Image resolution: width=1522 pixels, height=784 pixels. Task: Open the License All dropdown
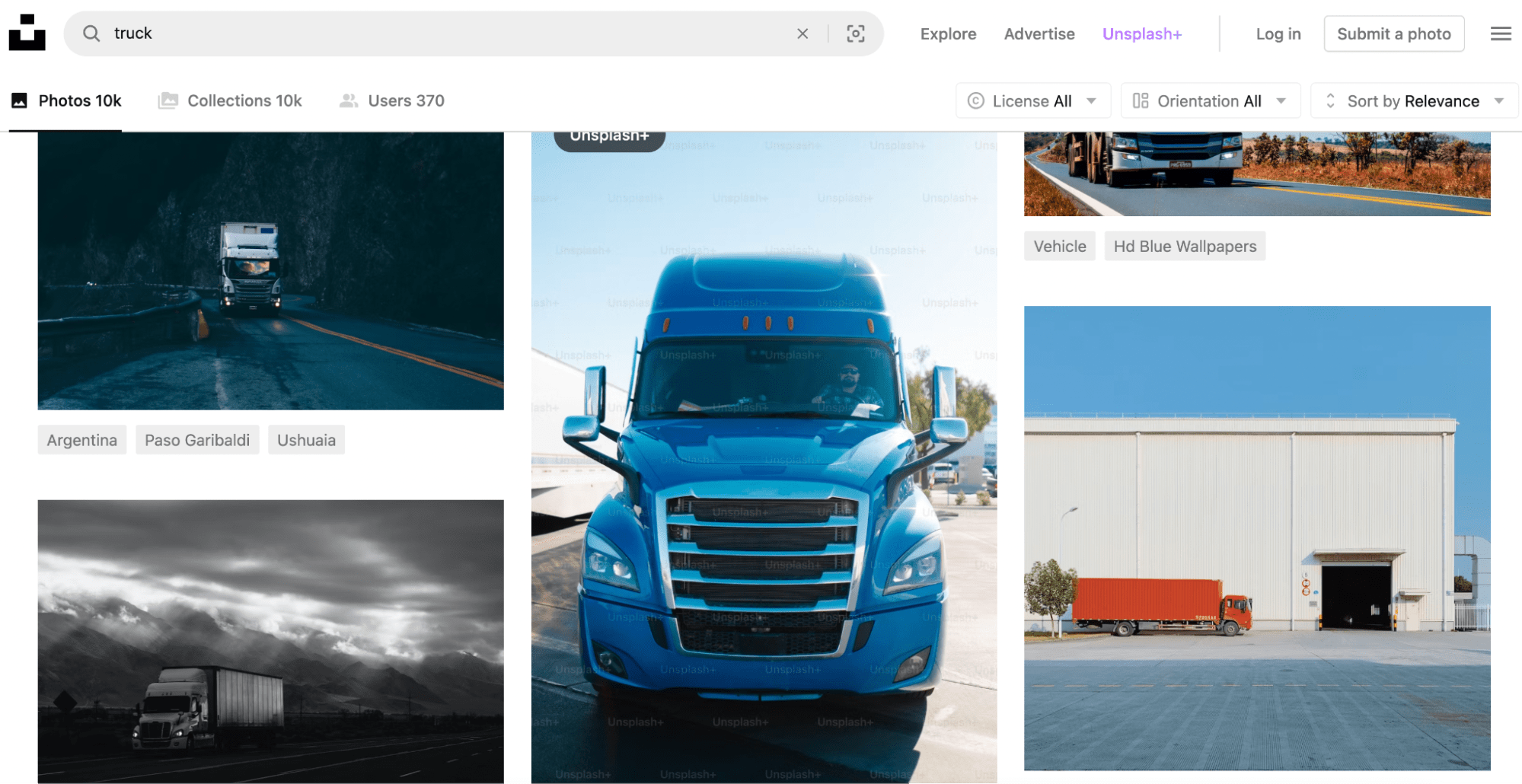coord(1032,100)
